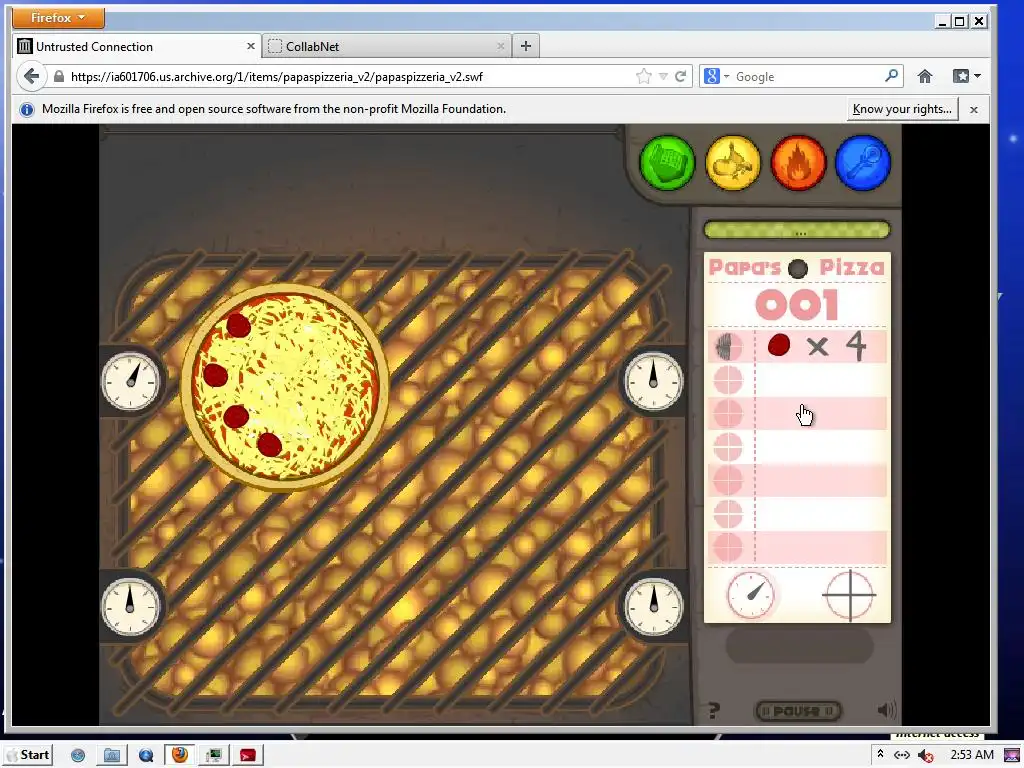Click the order ticket line slider bar

pyautogui.click(x=797, y=230)
